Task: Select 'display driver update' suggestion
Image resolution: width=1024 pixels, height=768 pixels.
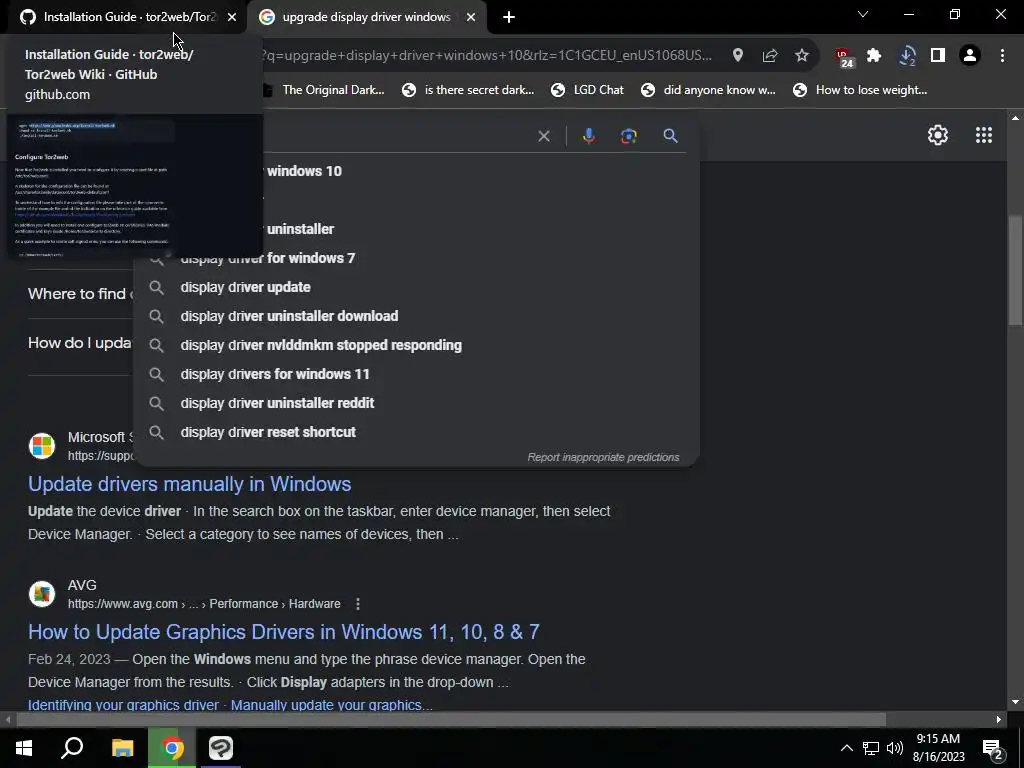Action: click(416, 287)
